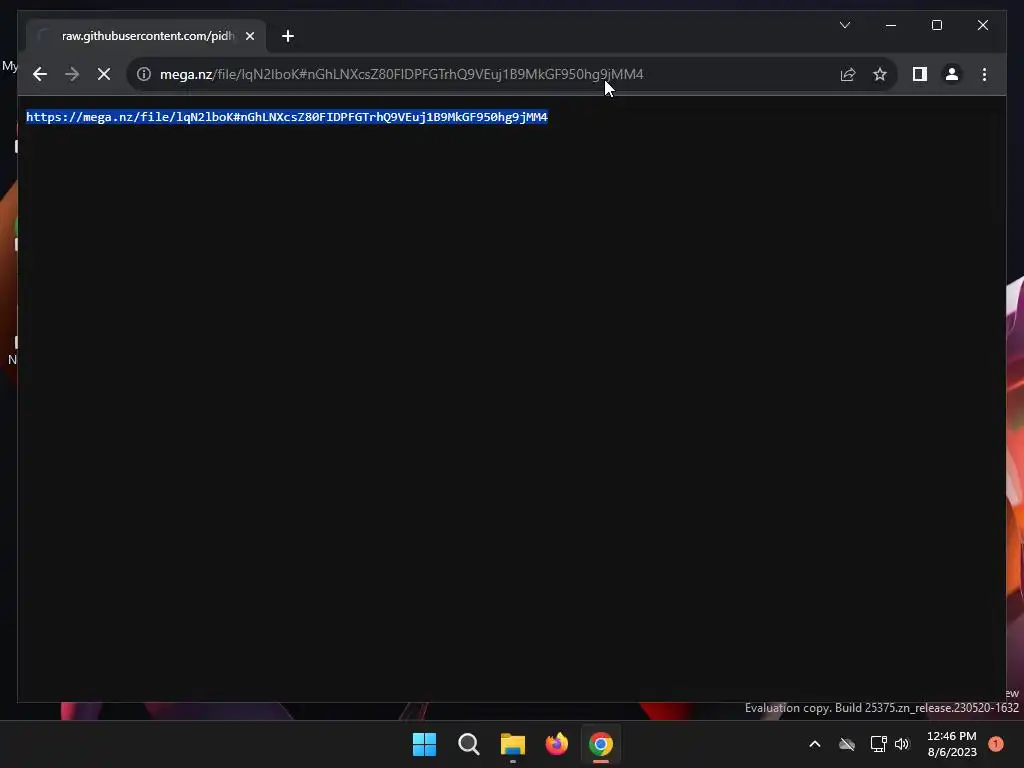
Task: Launch Firefox from the taskbar
Action: (x=556, y=744)
